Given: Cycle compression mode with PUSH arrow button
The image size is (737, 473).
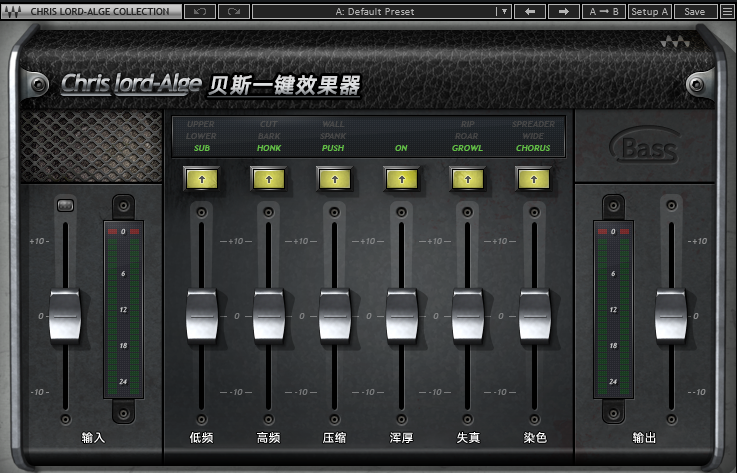Looking at the screenshot, I should (x=335, y=179).
